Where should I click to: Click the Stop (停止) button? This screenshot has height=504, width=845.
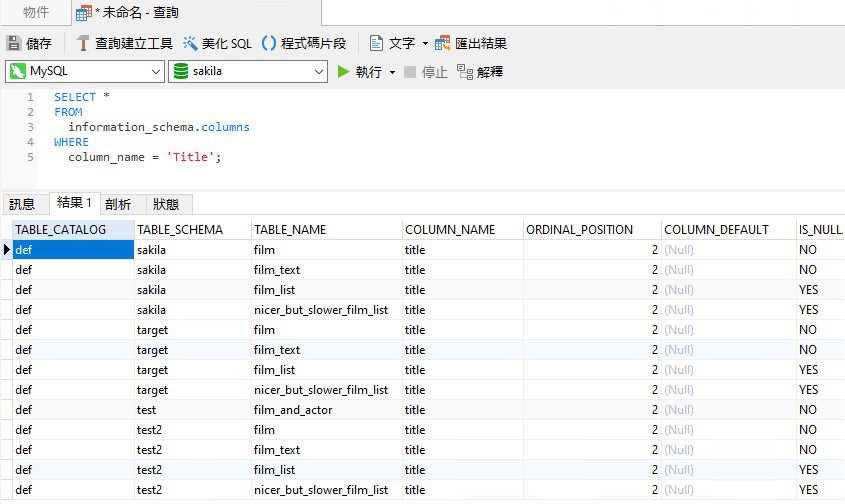[426, 72]
